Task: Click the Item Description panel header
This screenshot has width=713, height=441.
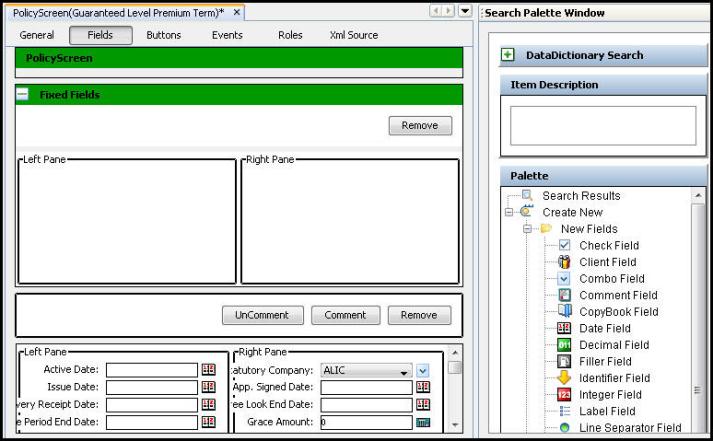Action: (603, 85)
